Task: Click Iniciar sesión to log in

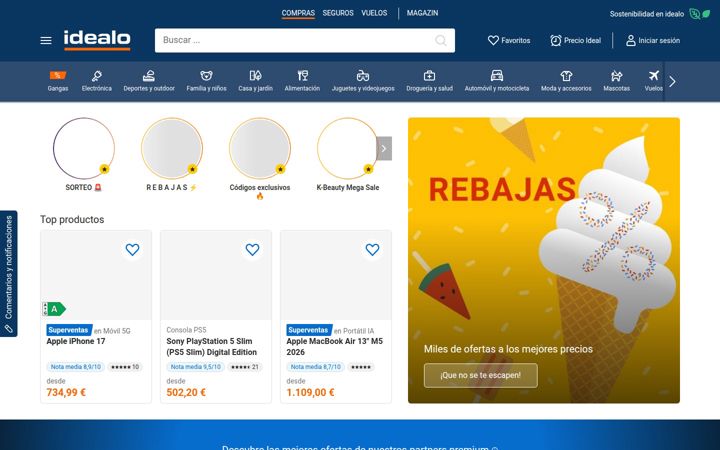Action: click(x=652, y=40)
